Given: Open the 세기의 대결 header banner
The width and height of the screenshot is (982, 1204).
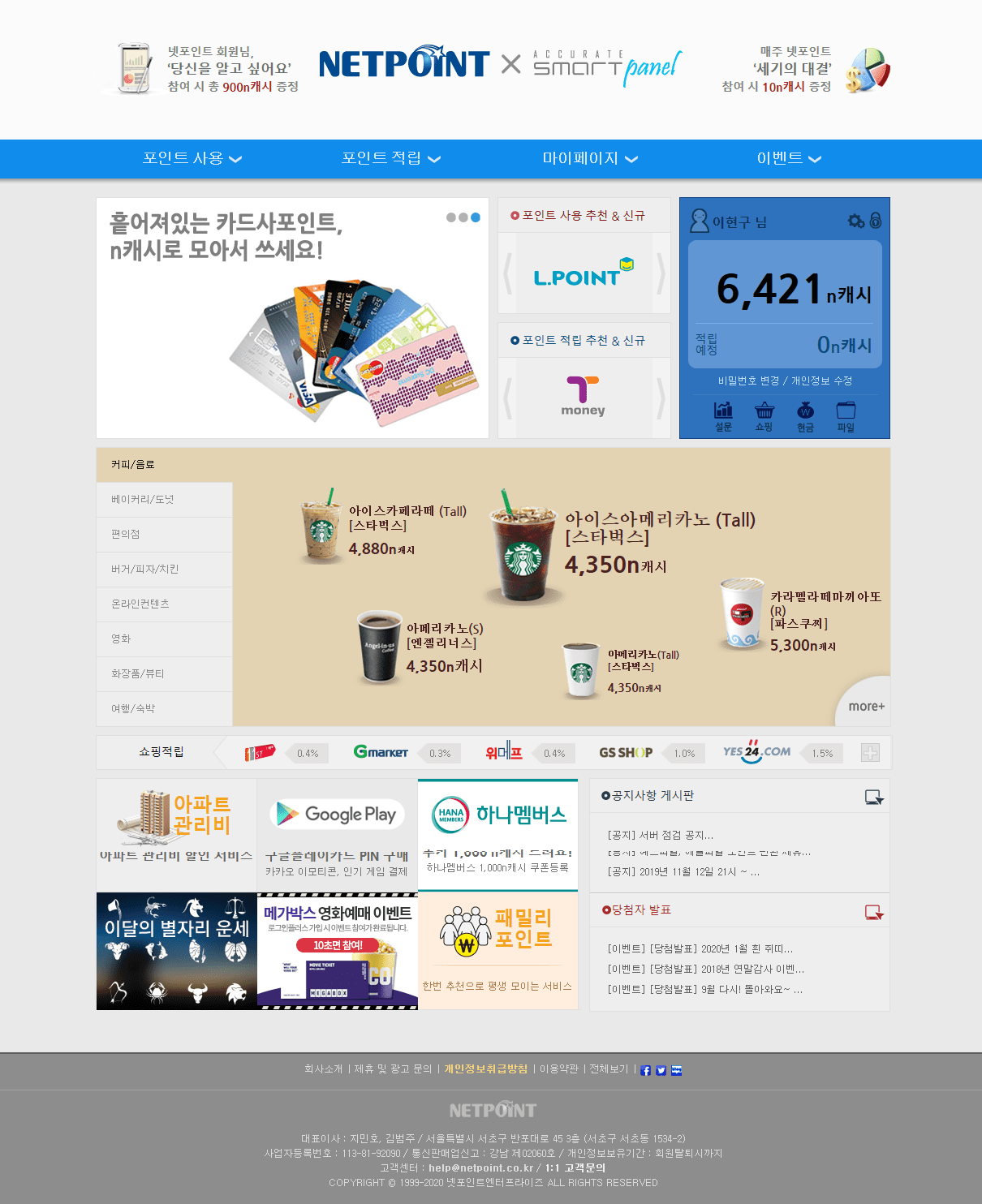Looking at the screenshot, I should (x=805, y=70).
